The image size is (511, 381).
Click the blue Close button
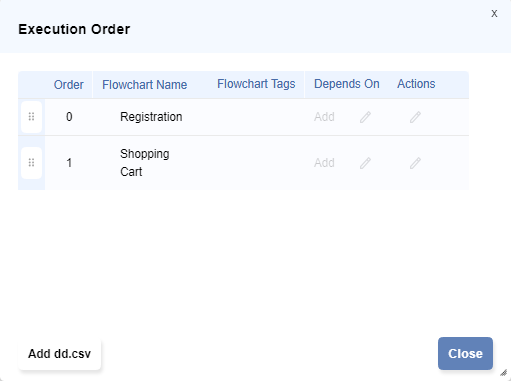(x=465, y=354)
